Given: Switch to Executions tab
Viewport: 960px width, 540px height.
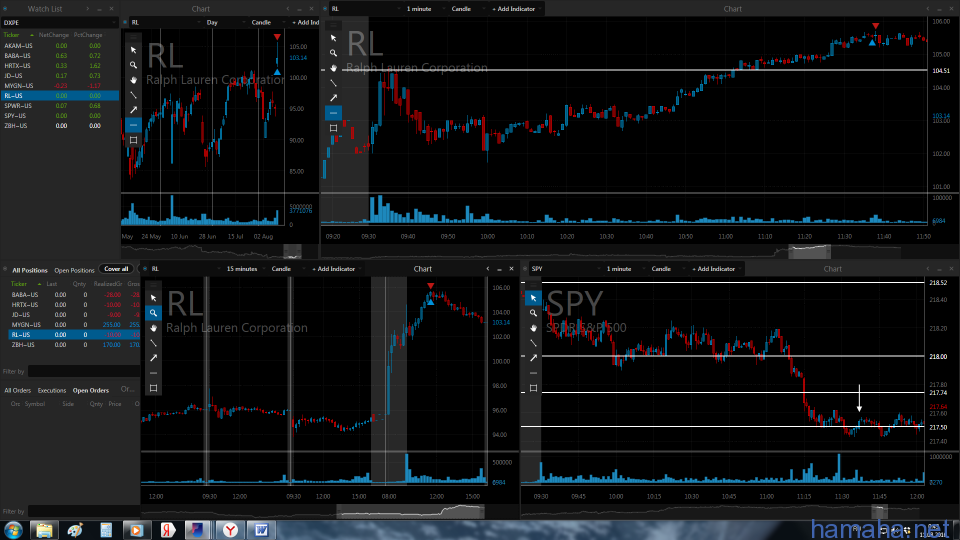Looking at the screenshot, I should coord(51,391).
